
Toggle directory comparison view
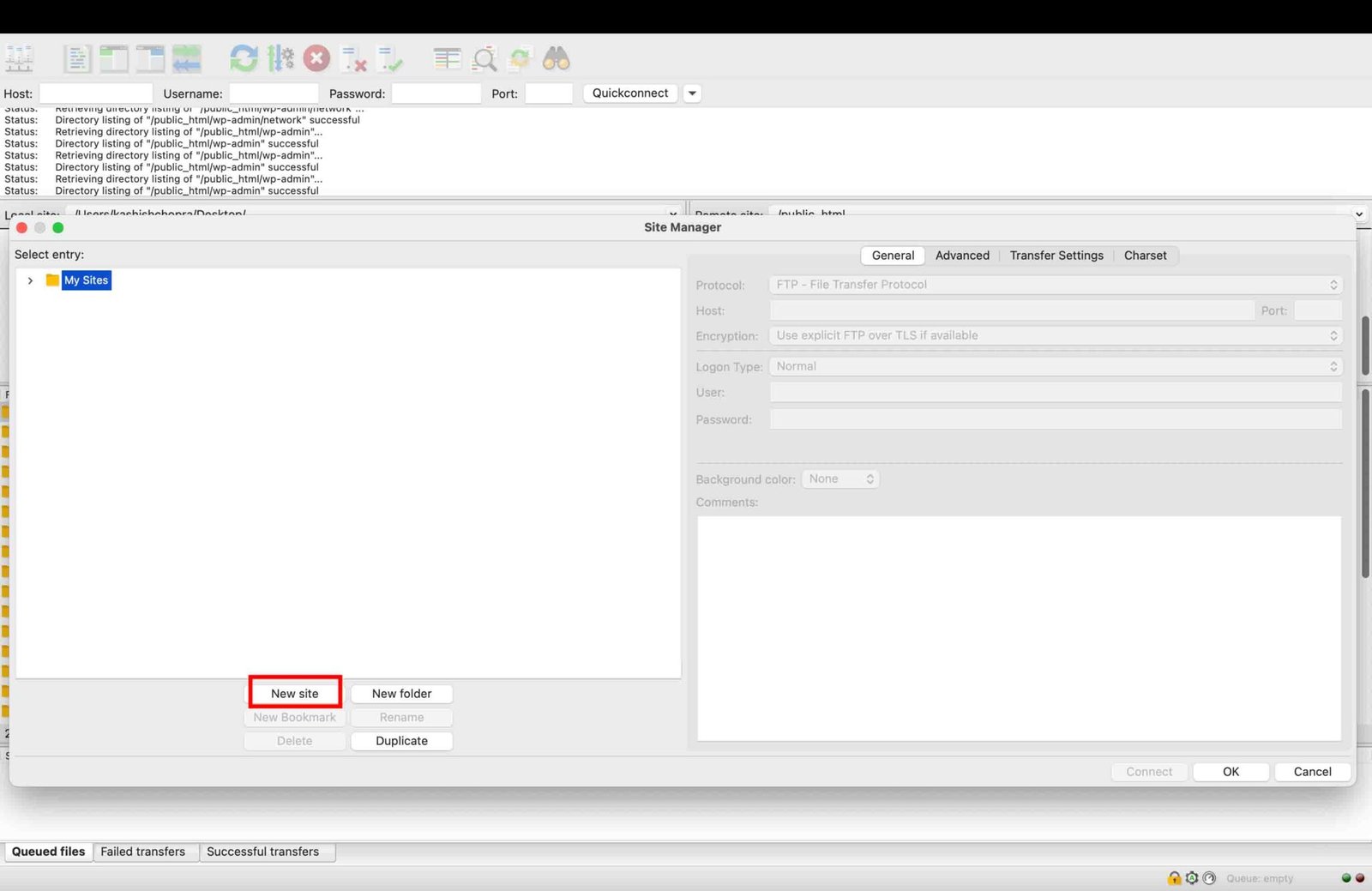tap(446, 57)
